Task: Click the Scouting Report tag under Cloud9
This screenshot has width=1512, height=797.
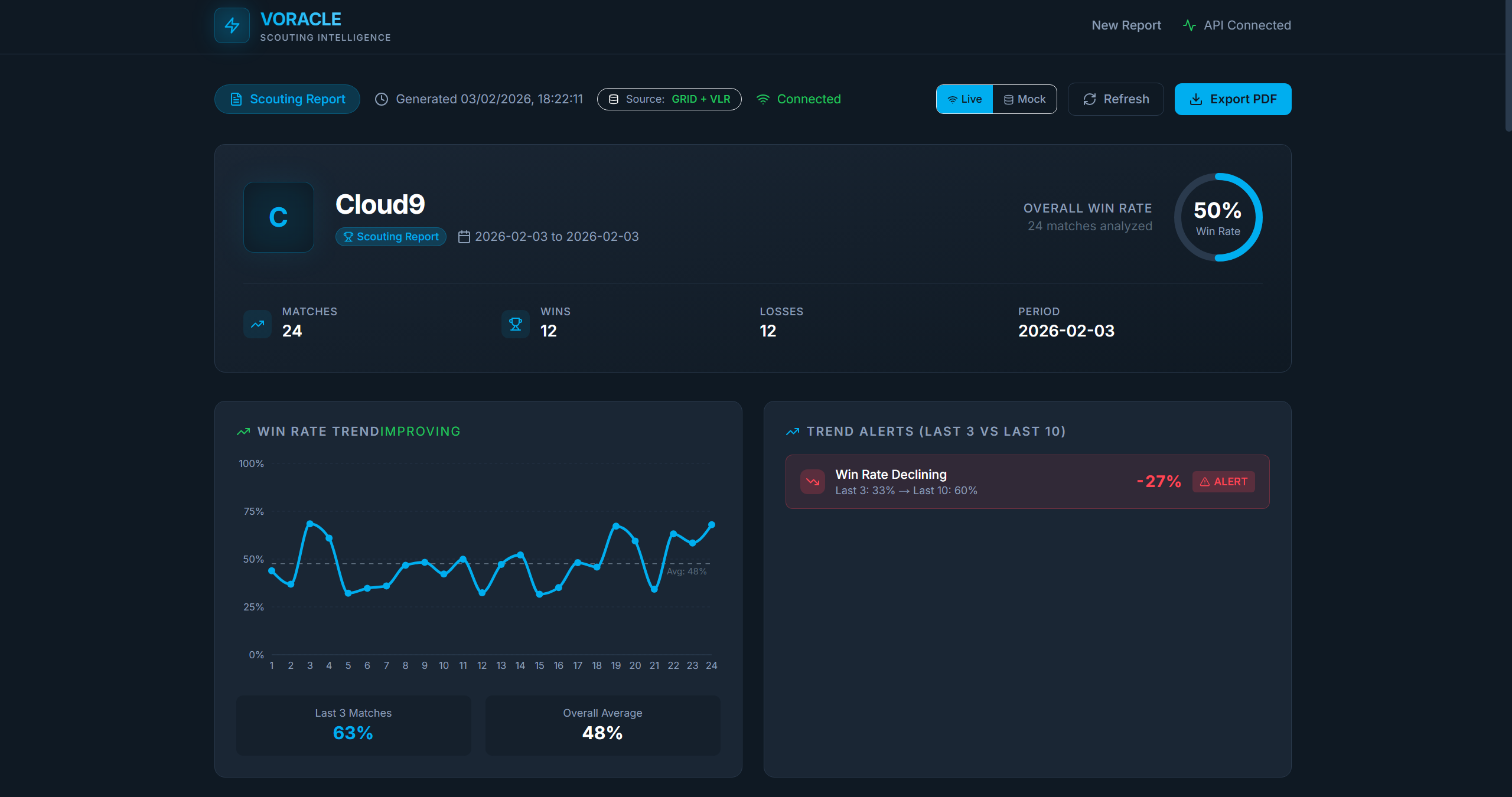Action: click(x=390, y=237)
